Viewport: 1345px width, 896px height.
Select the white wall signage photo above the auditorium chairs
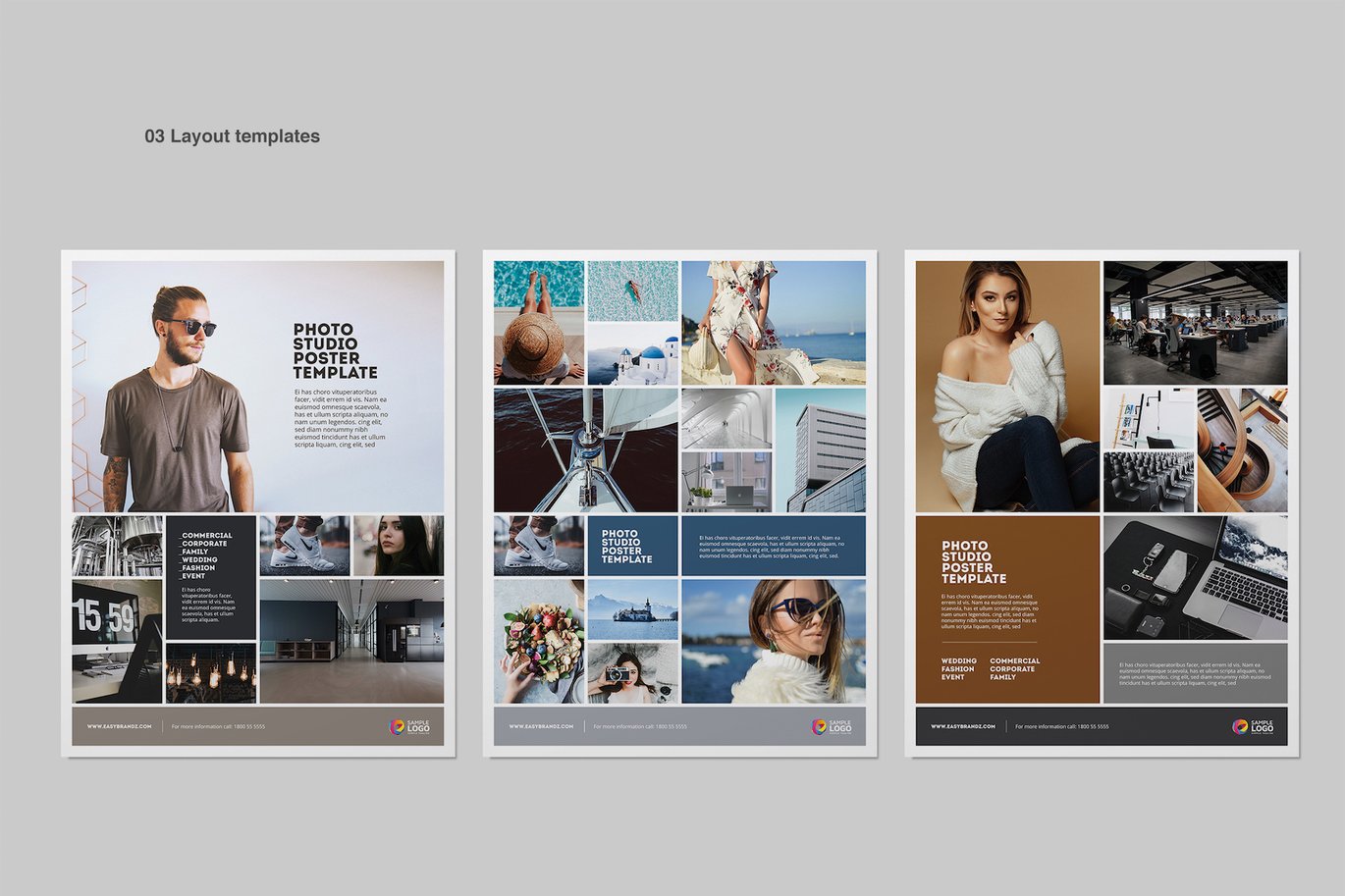tap(1149, 418)
